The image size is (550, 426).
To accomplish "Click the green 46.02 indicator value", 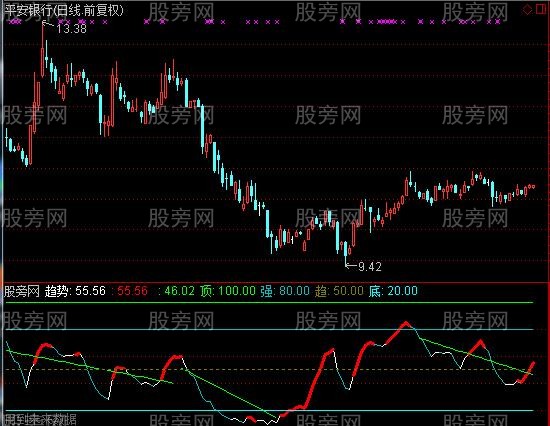I will [179, 291].
